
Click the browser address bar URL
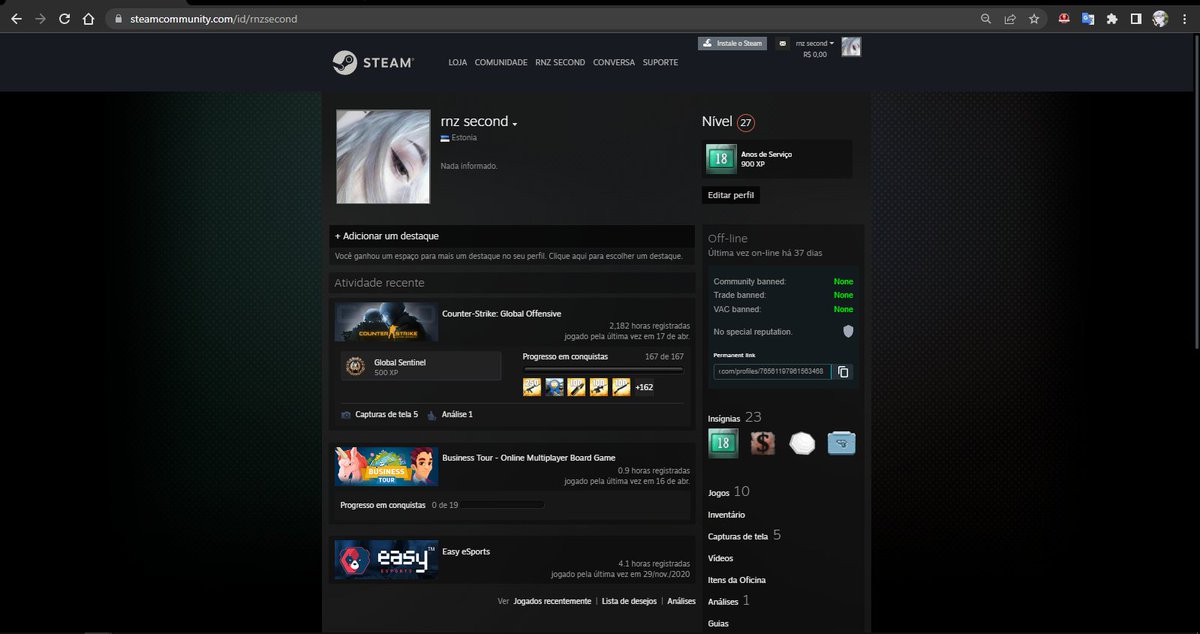click(213, 18)
